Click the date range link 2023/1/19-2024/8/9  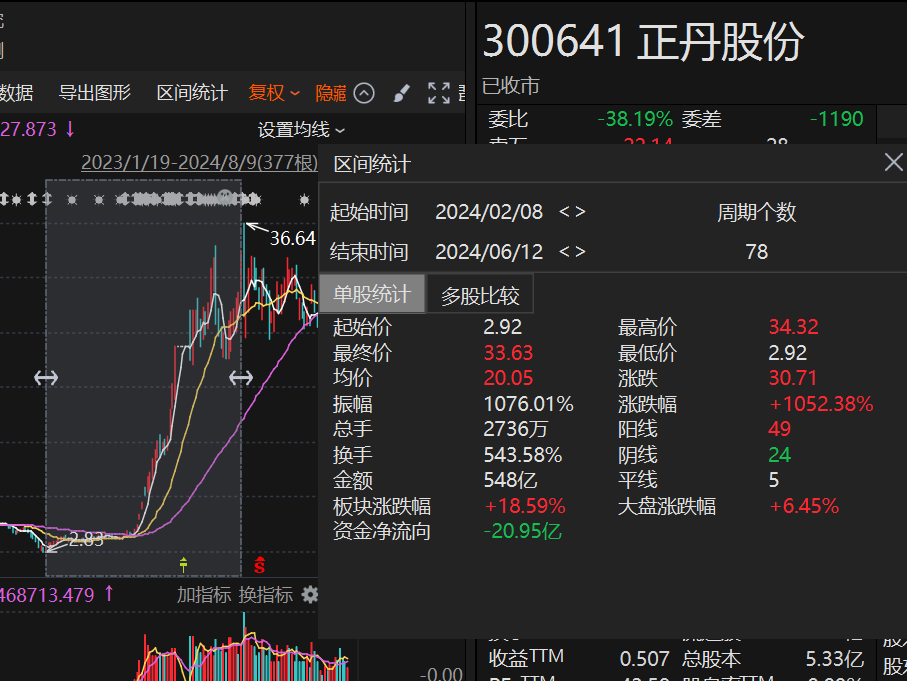(199, 162)
